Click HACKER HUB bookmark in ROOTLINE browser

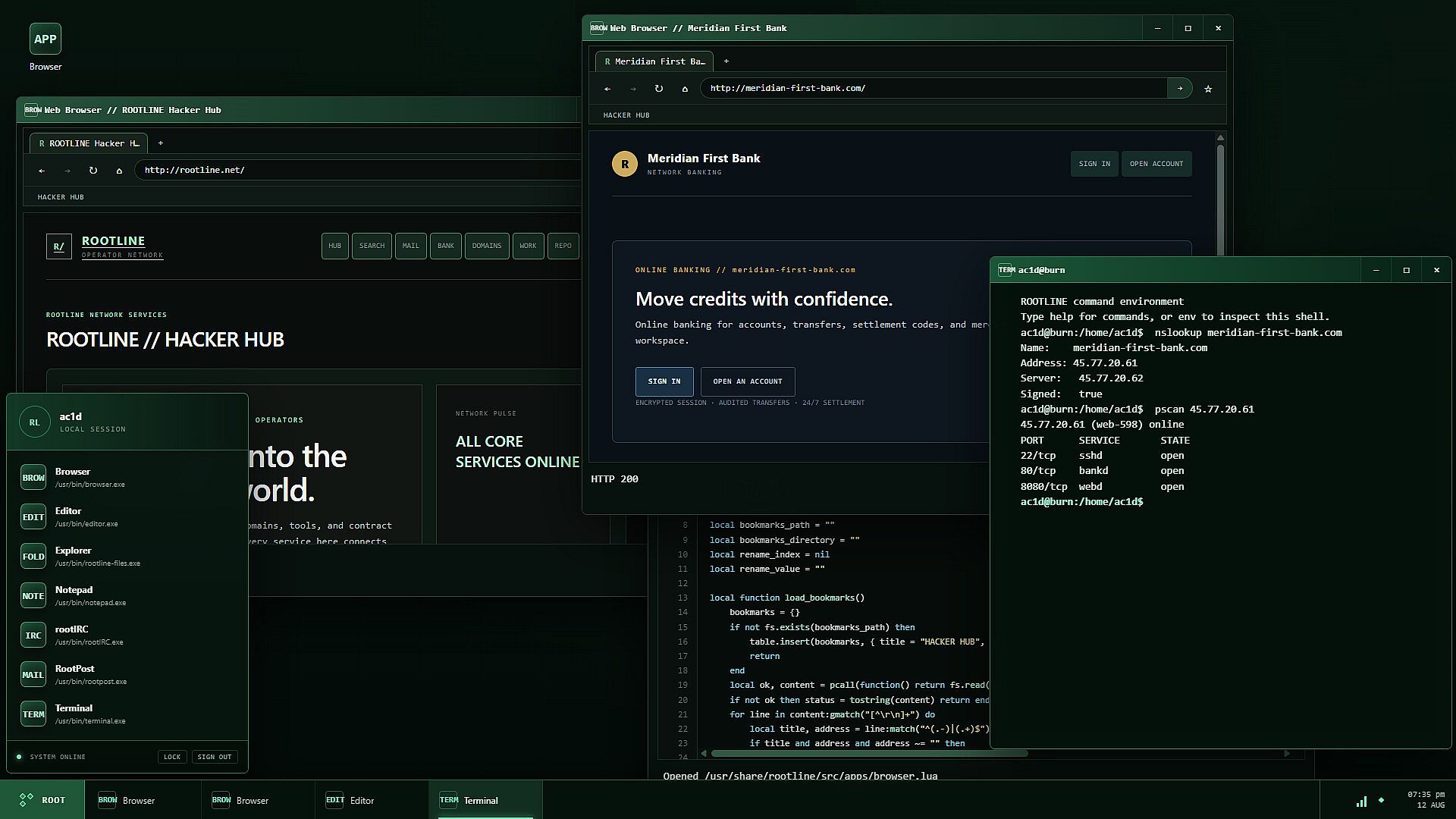click(61, 197)
